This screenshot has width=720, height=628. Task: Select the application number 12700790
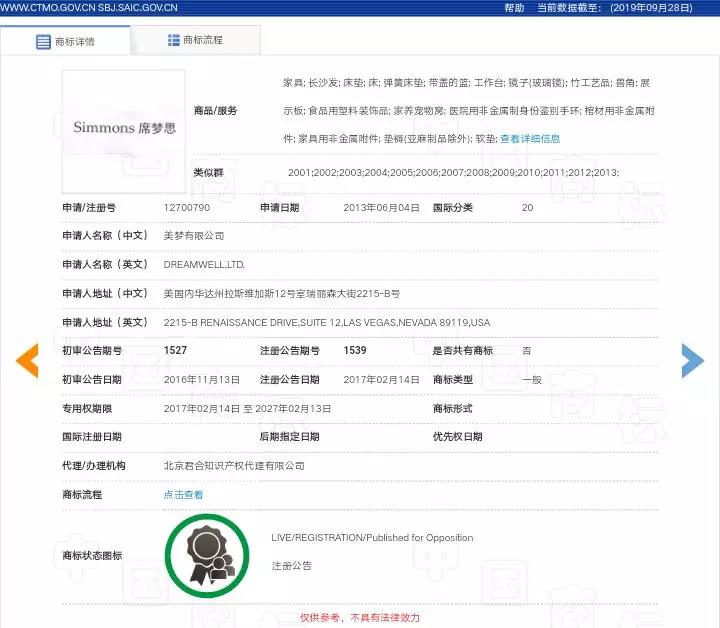tap(187, 207)
